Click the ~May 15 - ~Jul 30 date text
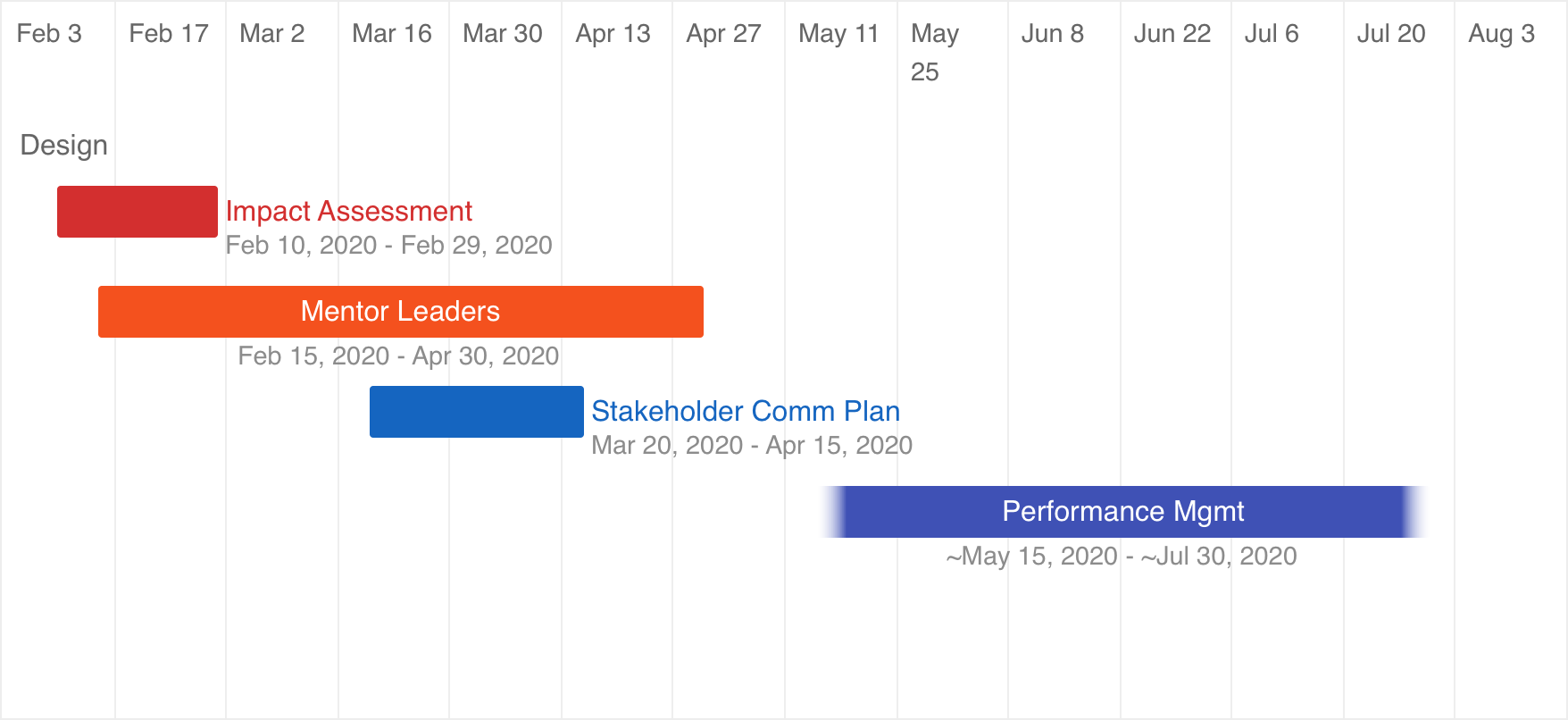Viewport: 1568px width, 720px height. click(1122, 556)
